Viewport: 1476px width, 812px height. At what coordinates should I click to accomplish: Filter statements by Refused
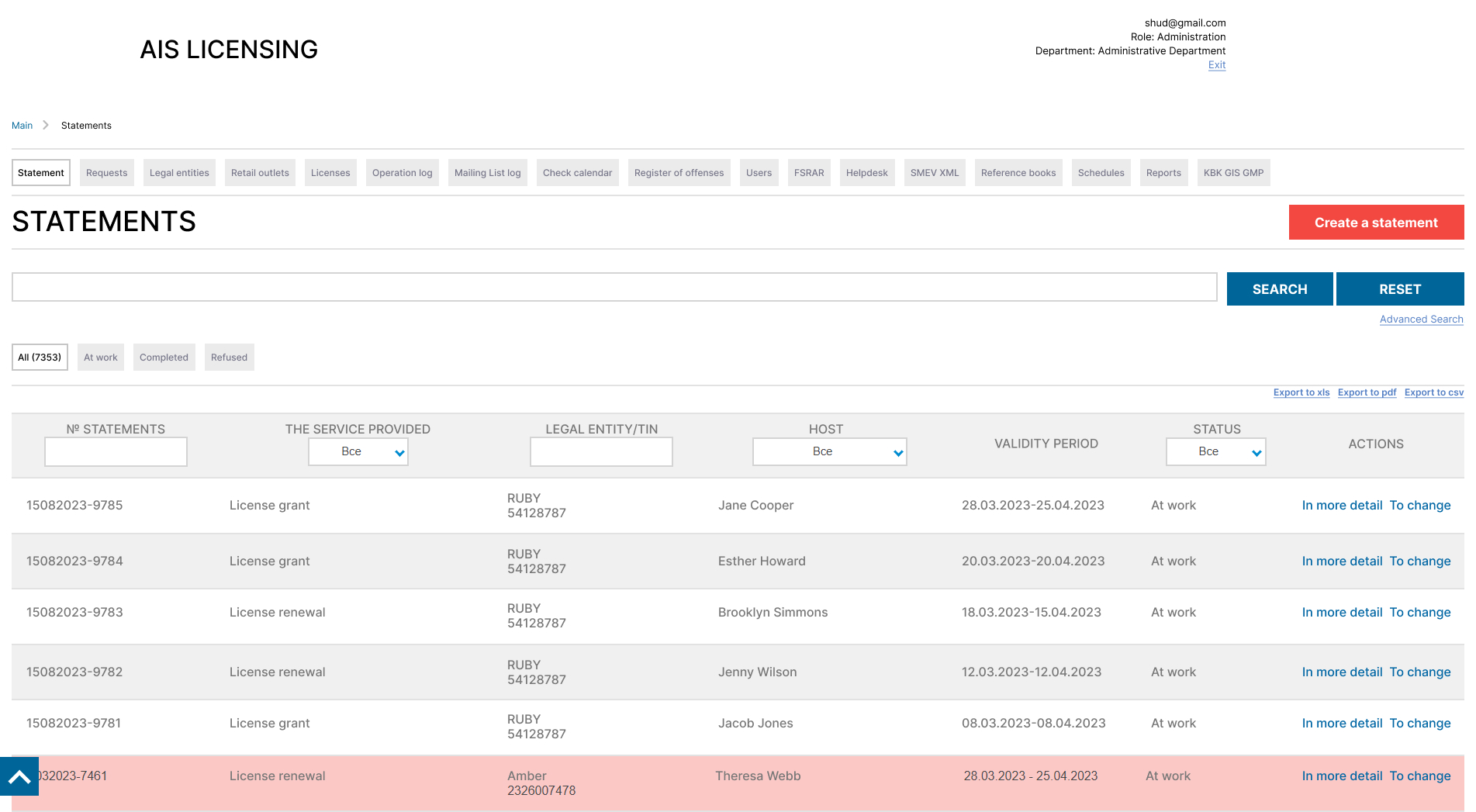coord(230,357)
